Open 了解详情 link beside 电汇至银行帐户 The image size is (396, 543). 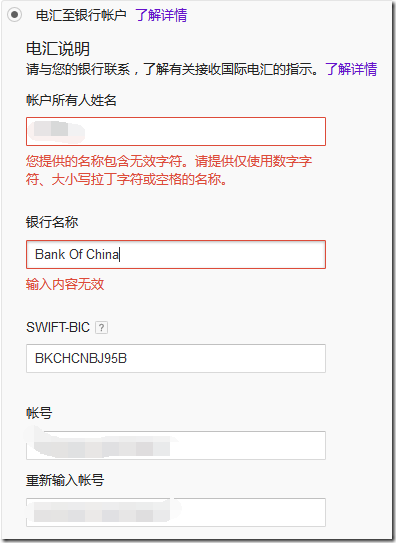(161, 15)
